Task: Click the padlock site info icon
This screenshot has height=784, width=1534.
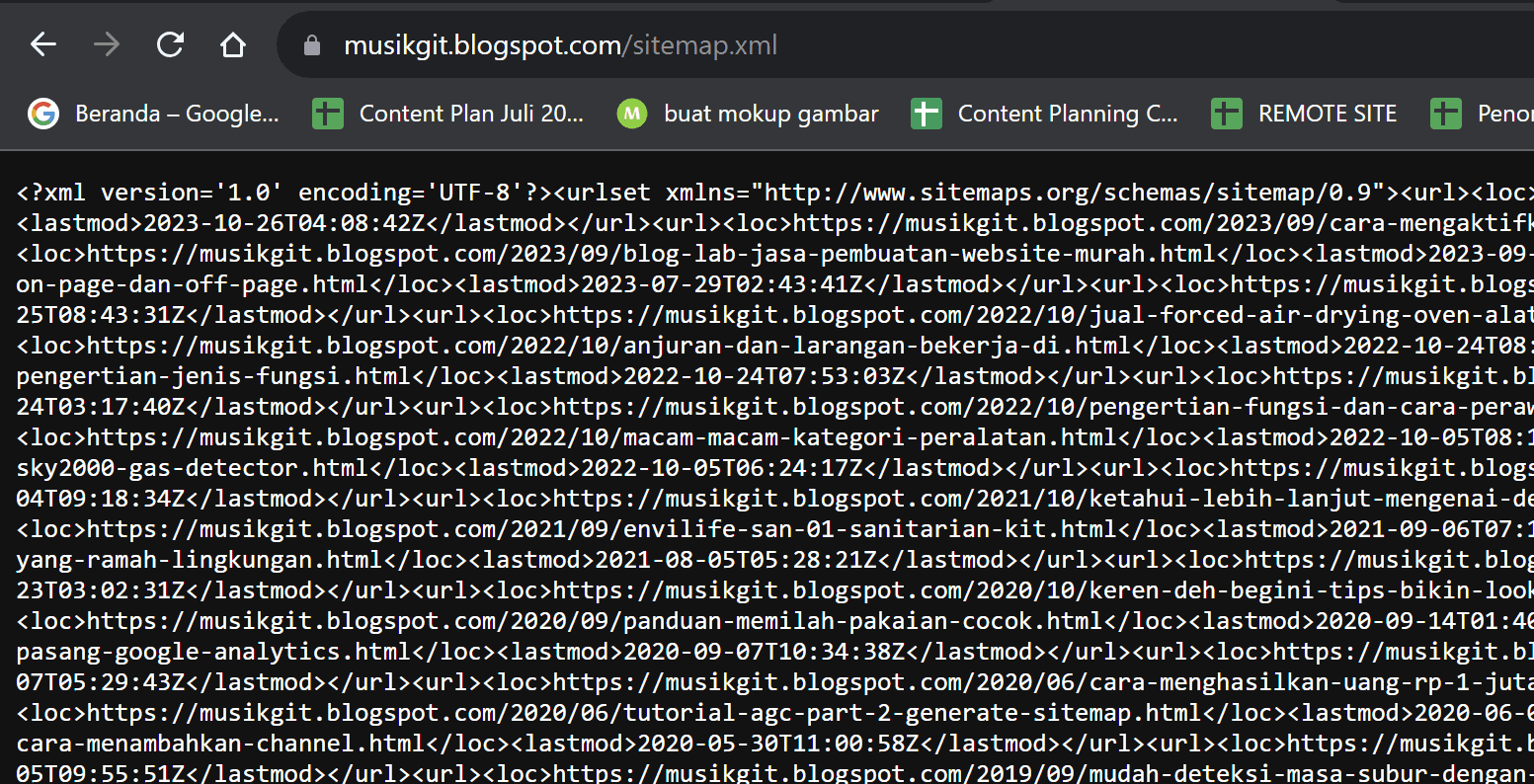Action: 312,45
